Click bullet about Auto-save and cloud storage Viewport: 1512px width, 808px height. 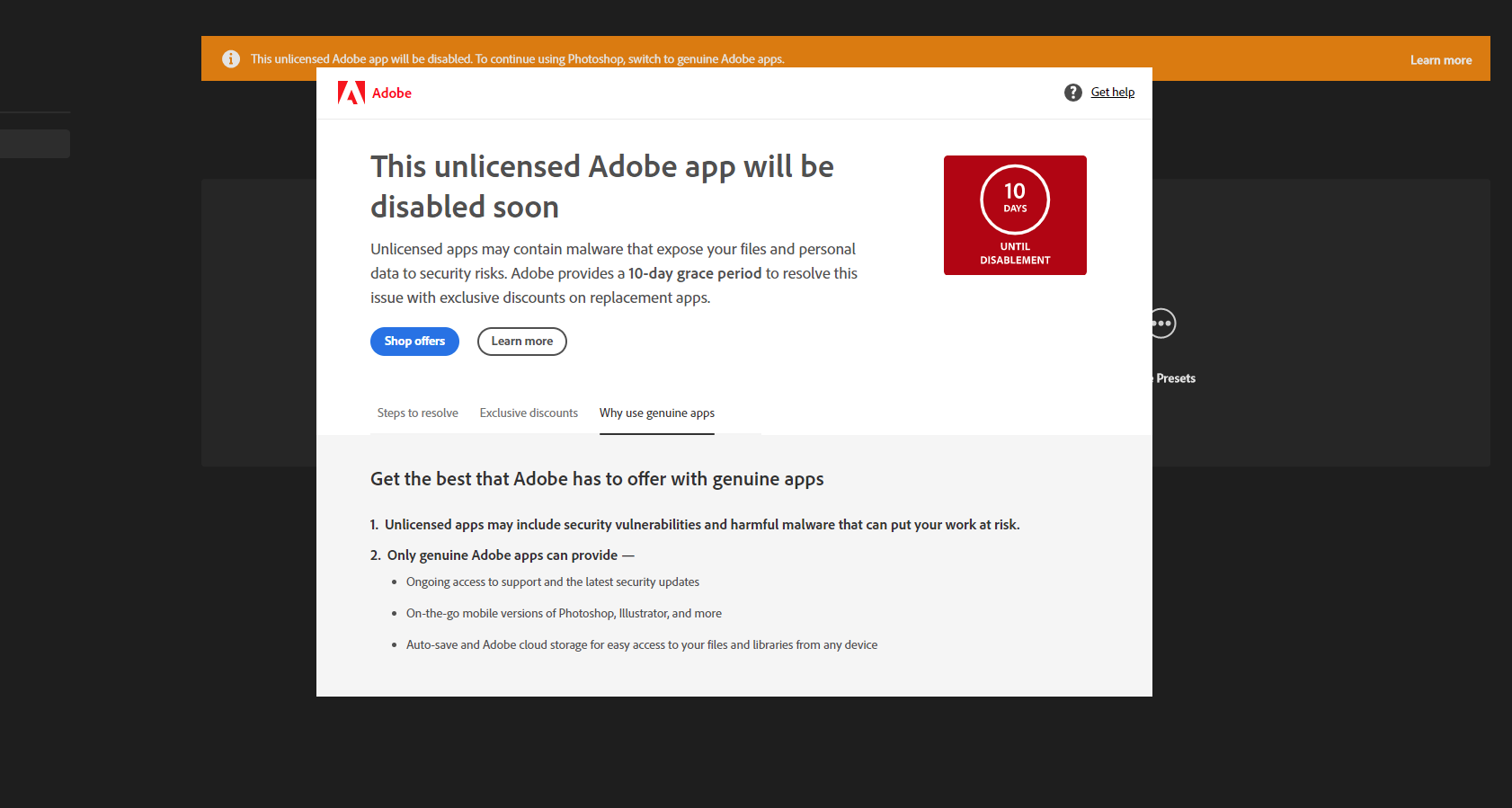click(642, 645)
